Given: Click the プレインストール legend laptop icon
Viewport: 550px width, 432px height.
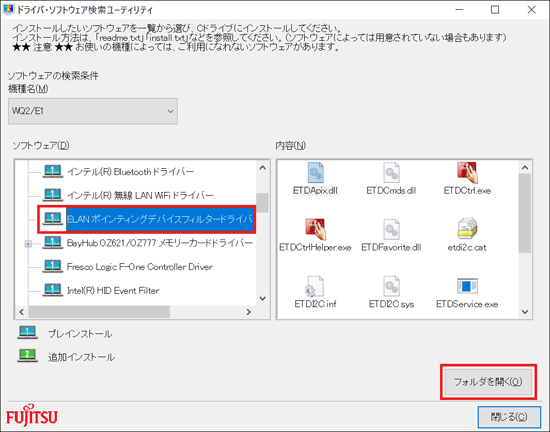Looking at the screenshot, I should (x=27, y=333).
